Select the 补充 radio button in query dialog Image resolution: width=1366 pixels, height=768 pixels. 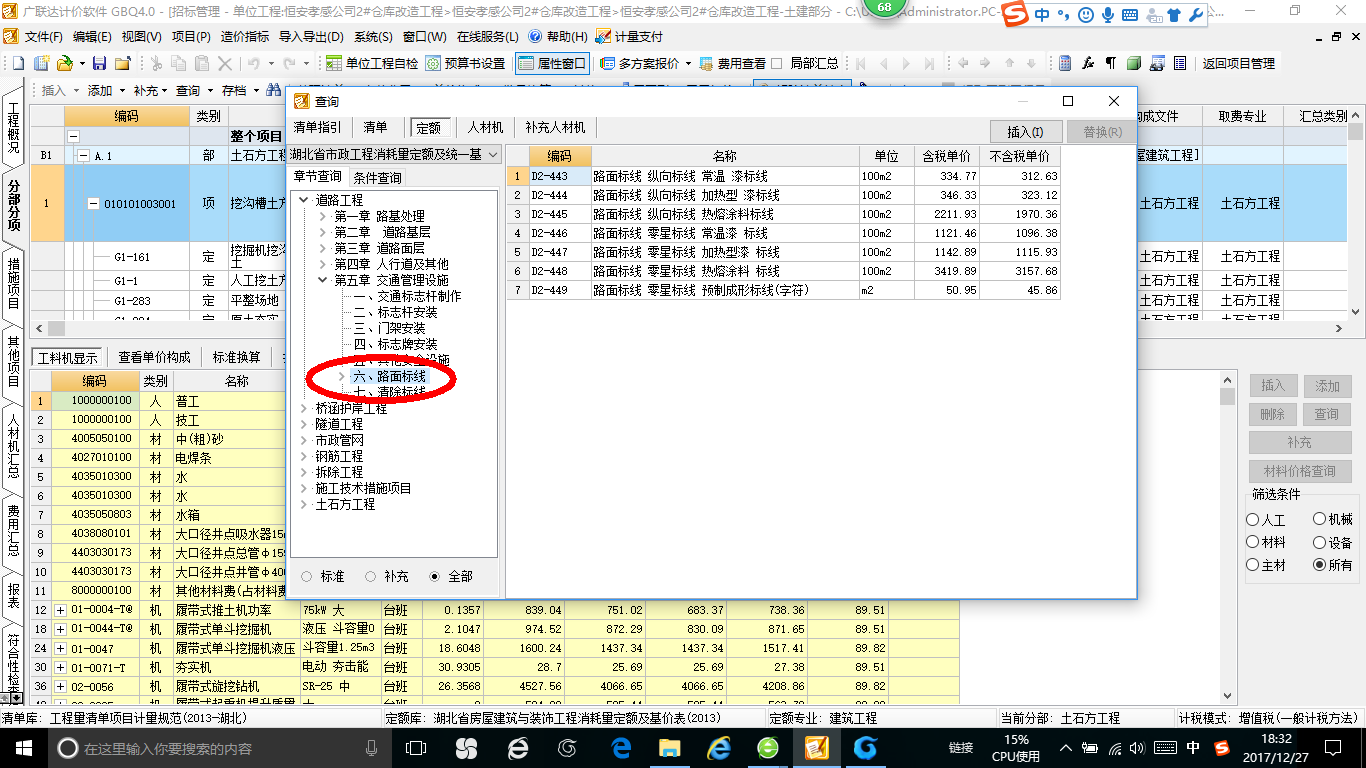coord(371,576)
